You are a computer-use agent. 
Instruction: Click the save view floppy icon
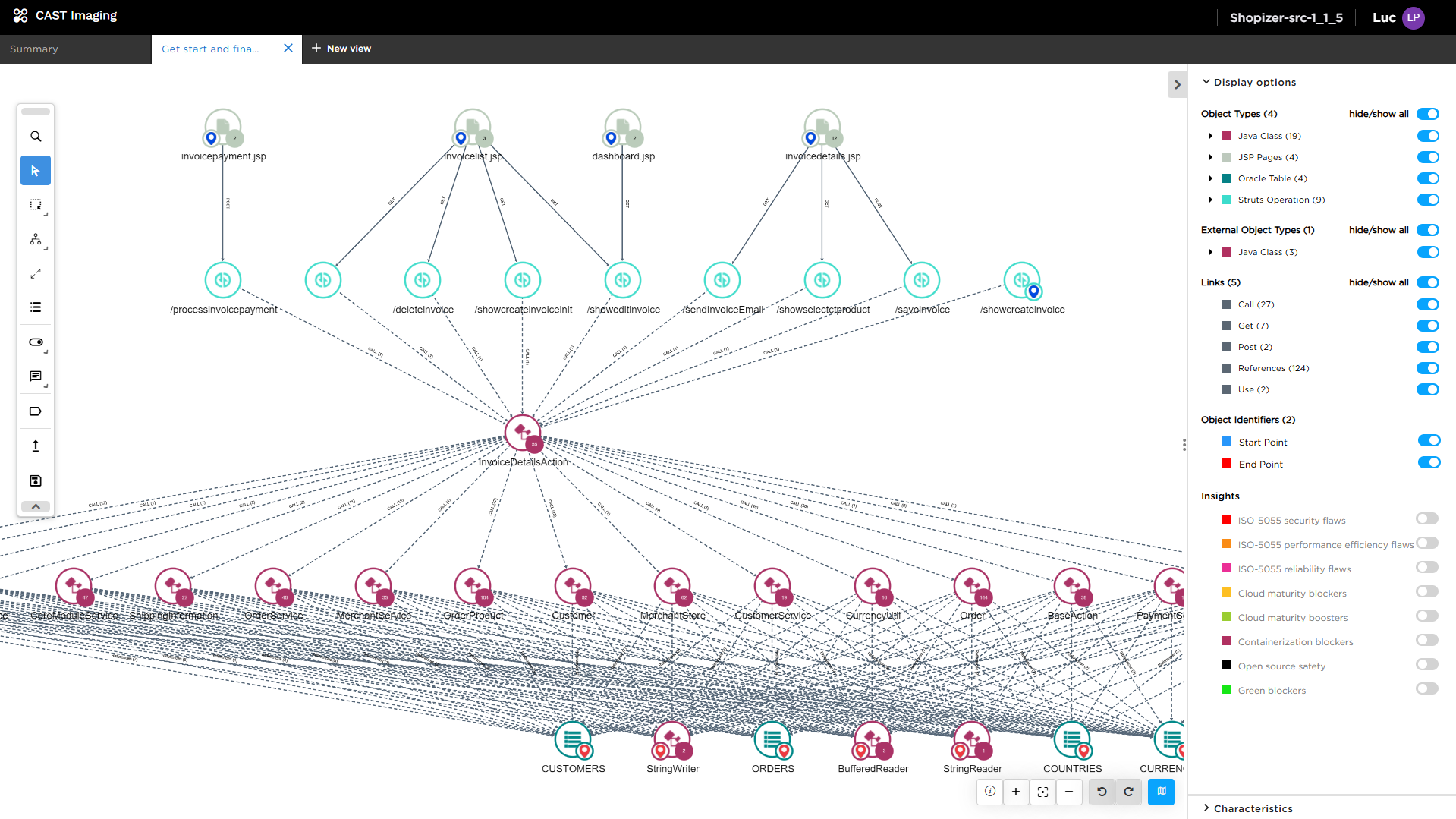pyautogui.click(x=36, y=480)
